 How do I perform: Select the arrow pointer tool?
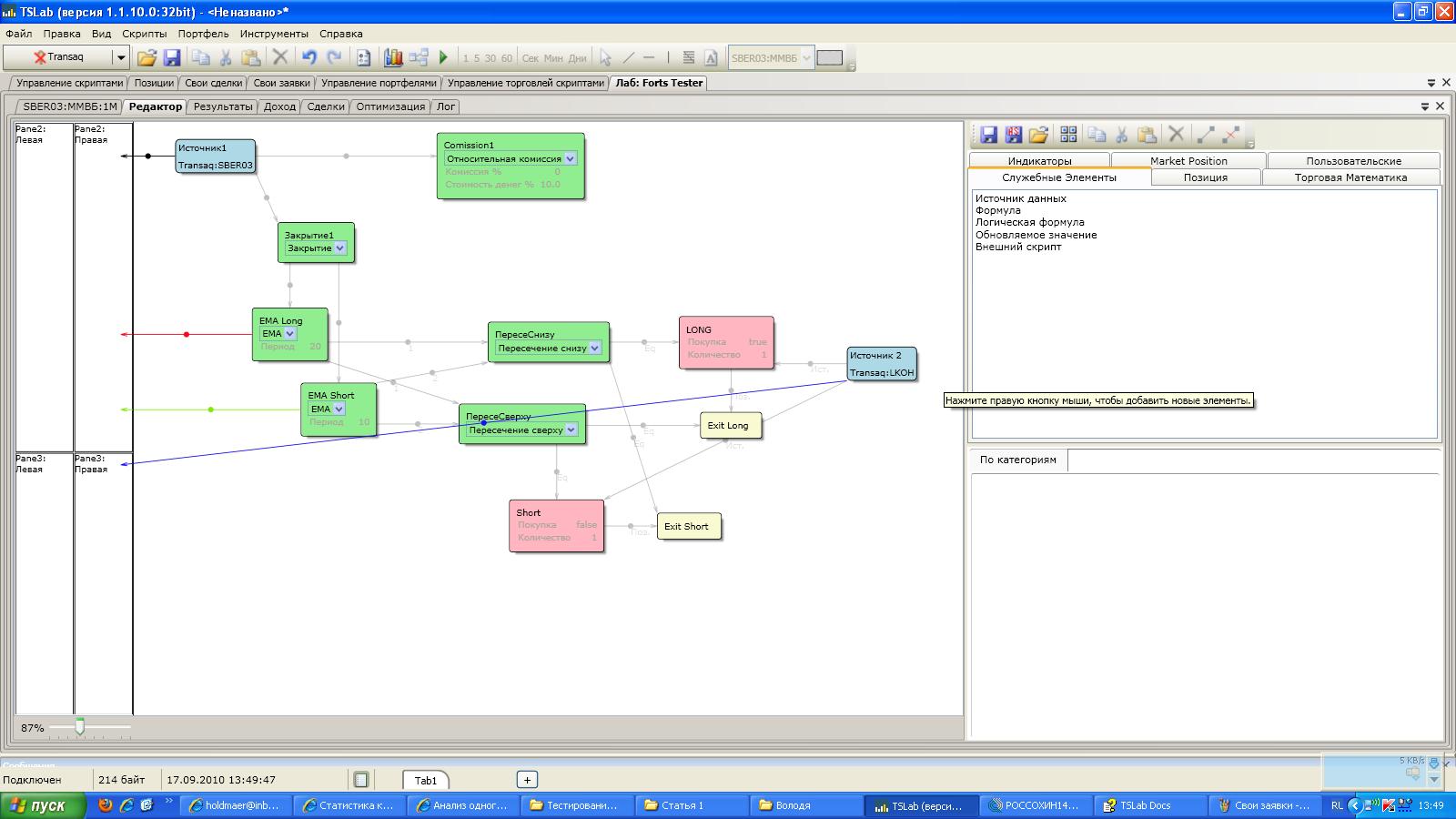(605, 57)
